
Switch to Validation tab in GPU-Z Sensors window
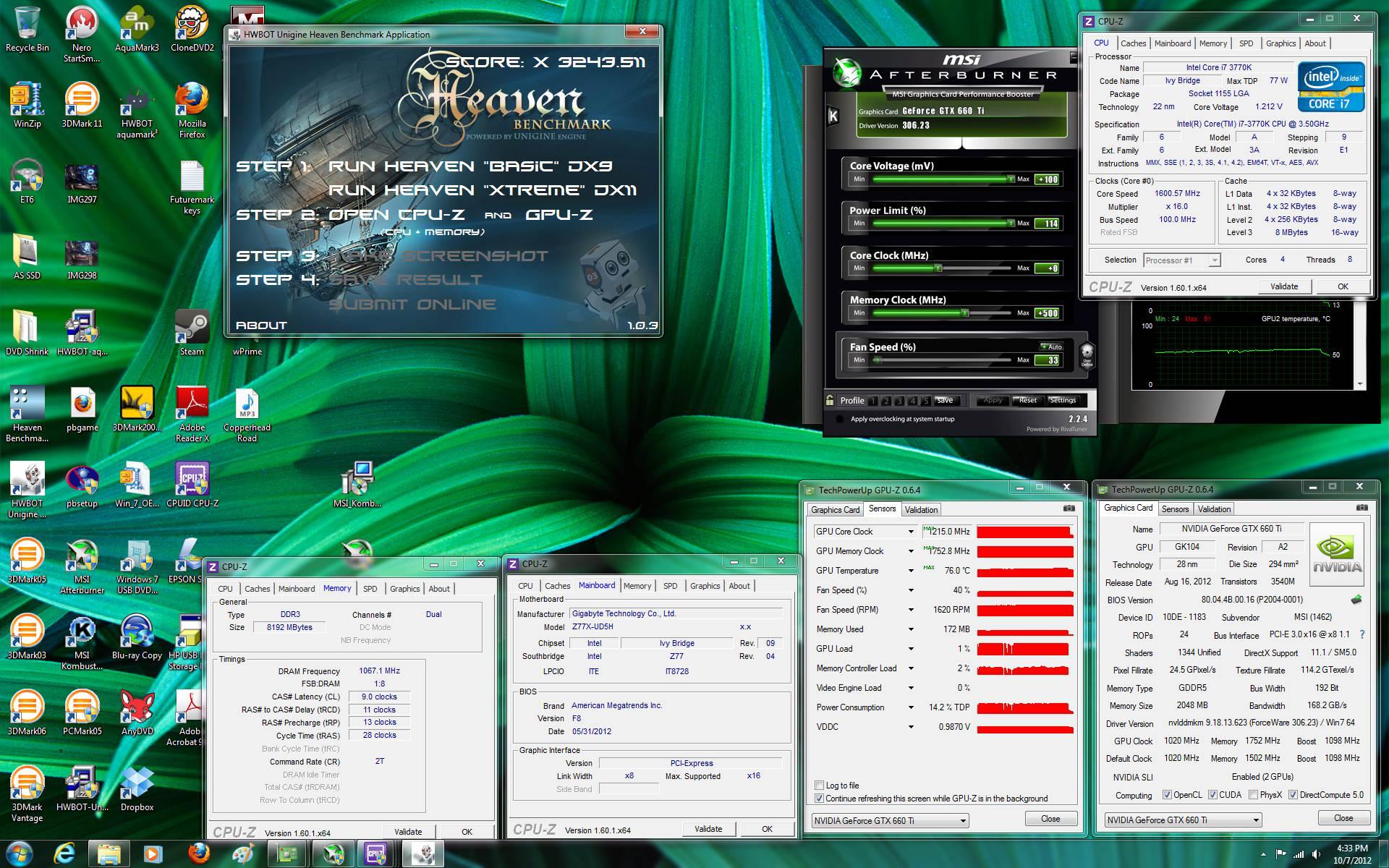921,509
